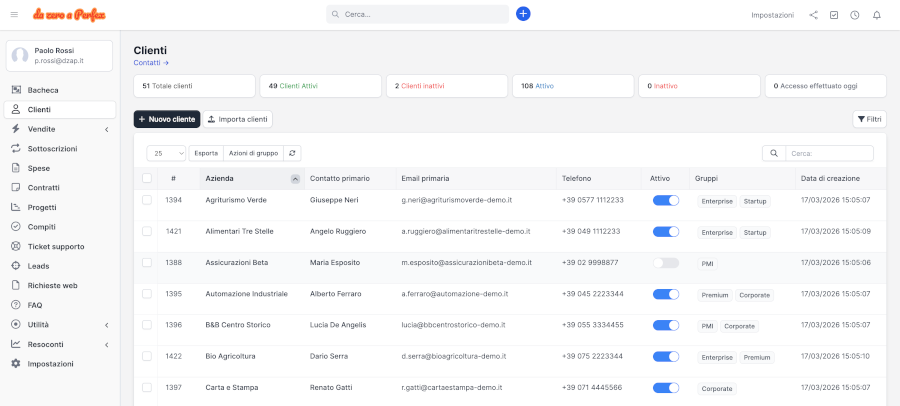This screenshot has height=406, width=900.
Task: Click phone number +39 075 2223344
Action: (592, 356)
